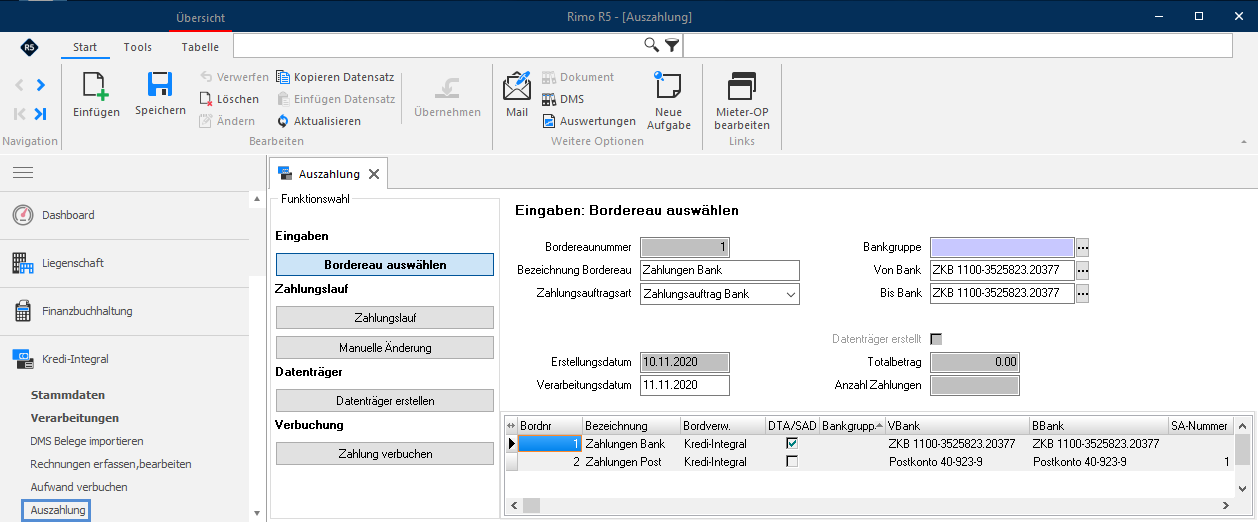Toggle DTA/SAD checkbox for Zahlungen Bank

tap(792, 443)
